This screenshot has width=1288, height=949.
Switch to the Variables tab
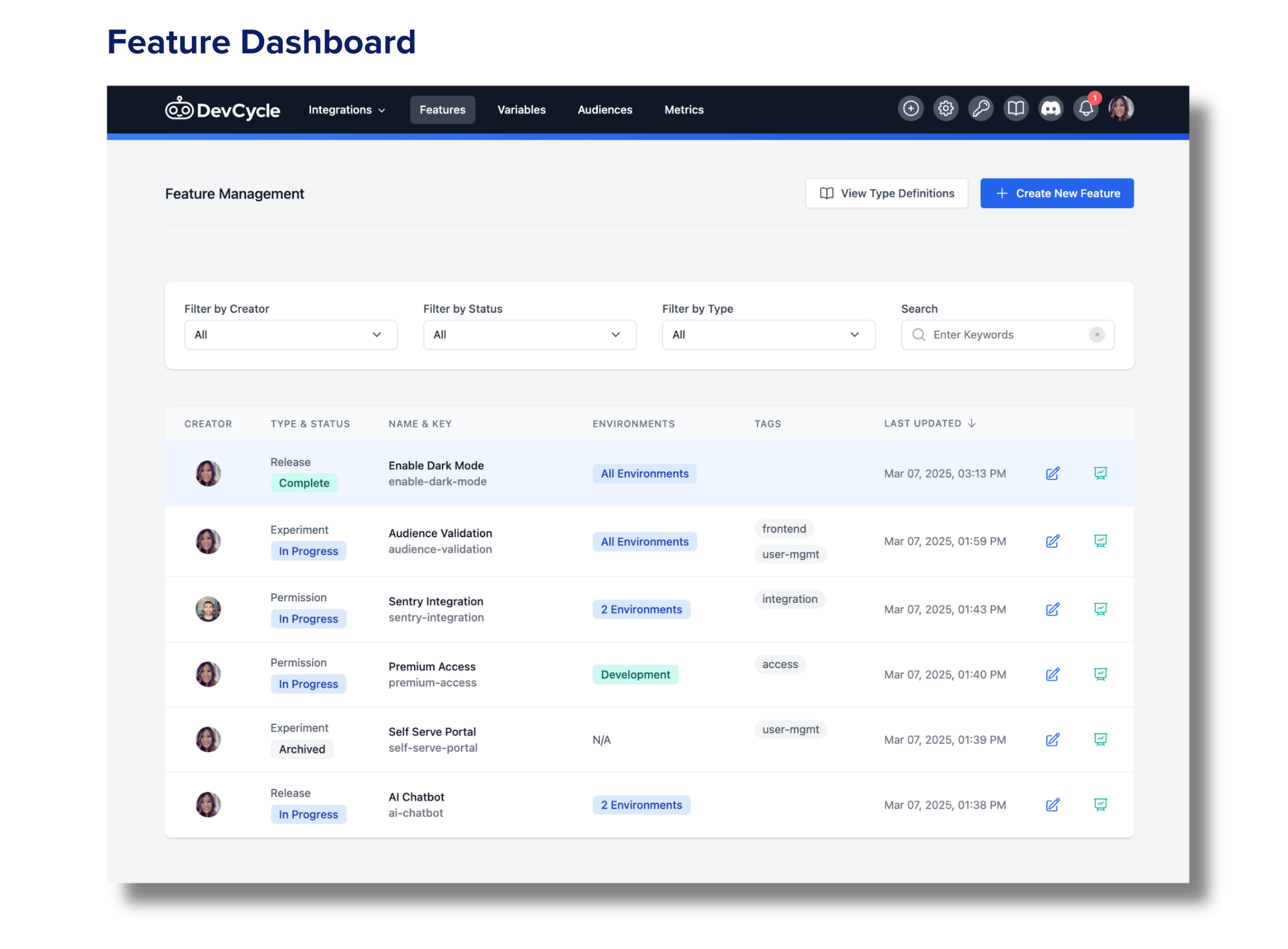521,110
